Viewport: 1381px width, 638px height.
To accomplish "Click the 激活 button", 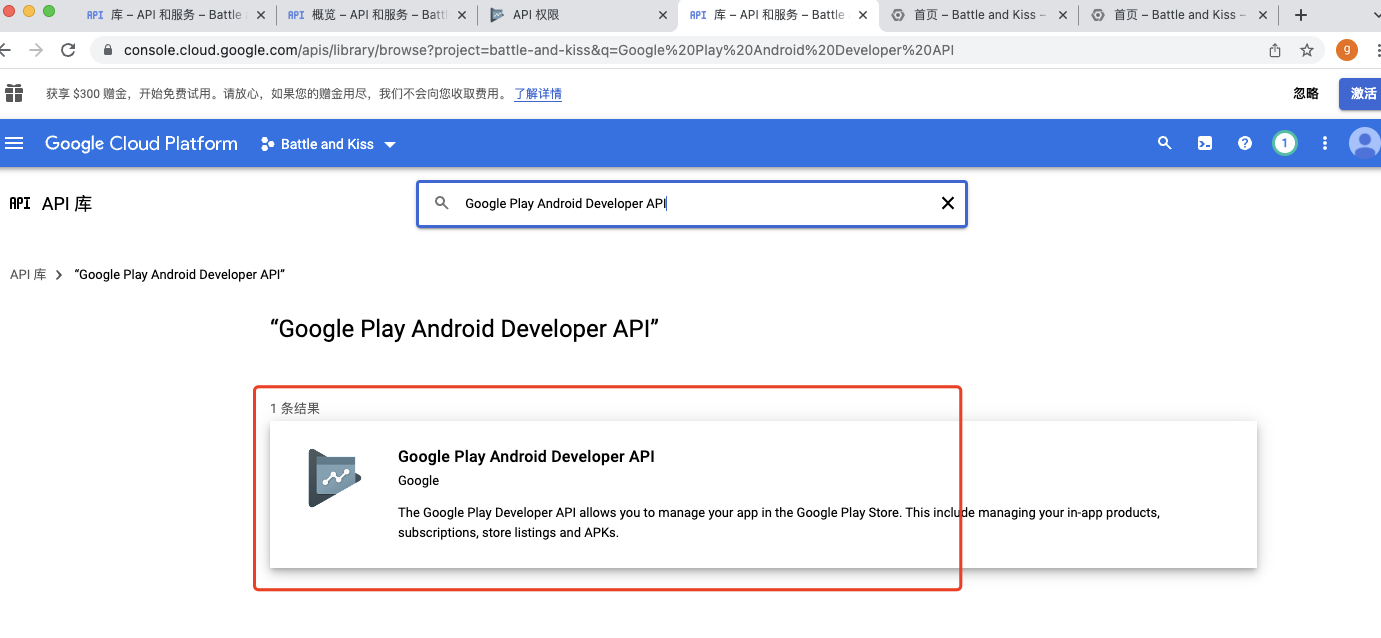I will tap(1362, 93).
